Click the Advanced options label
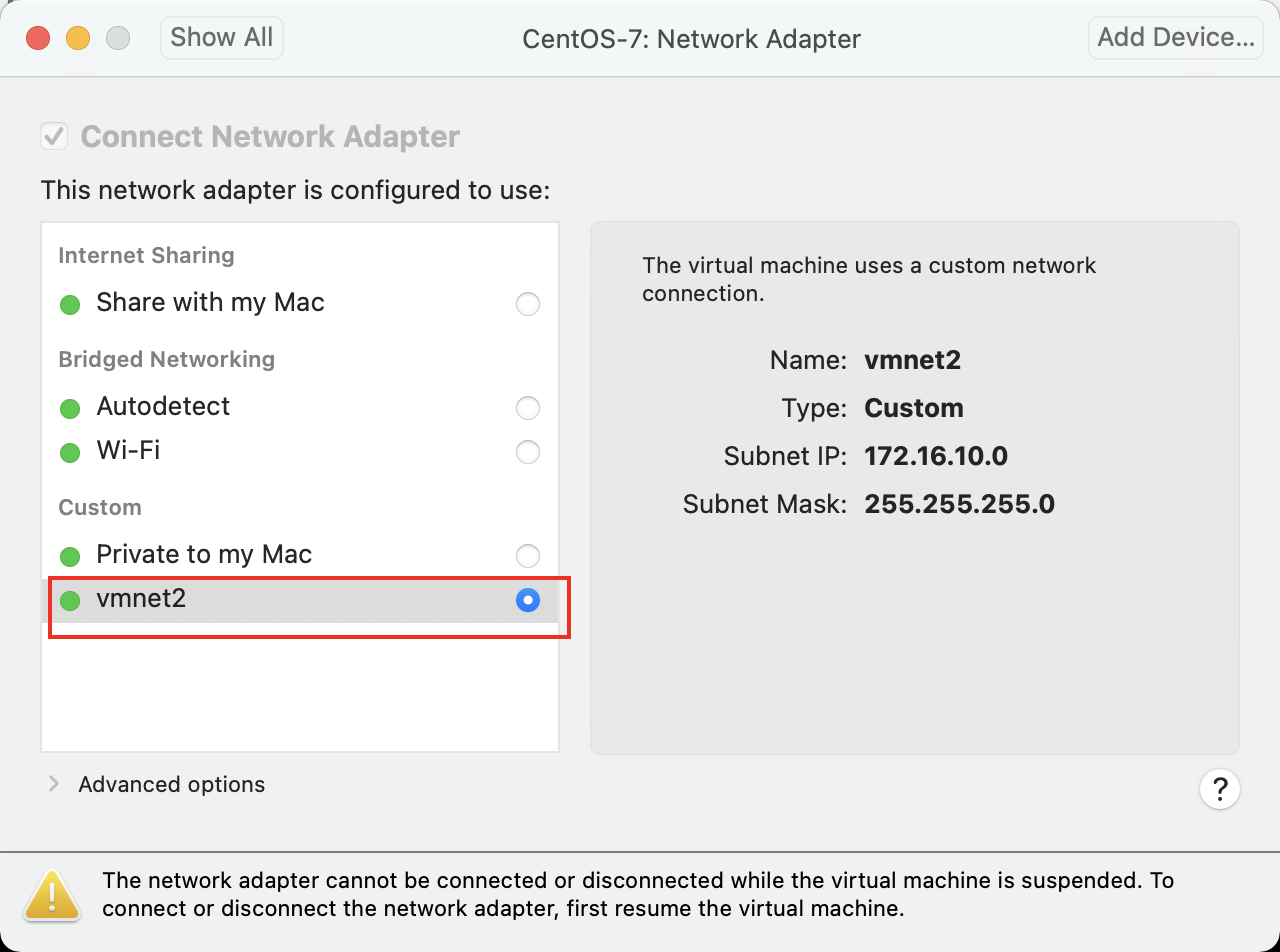1280x952 pixels. [x=172, y=784]
